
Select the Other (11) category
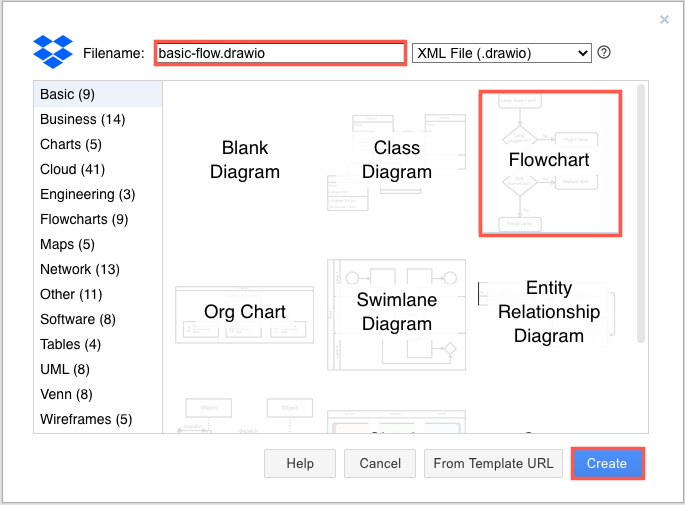coord(98,294)
